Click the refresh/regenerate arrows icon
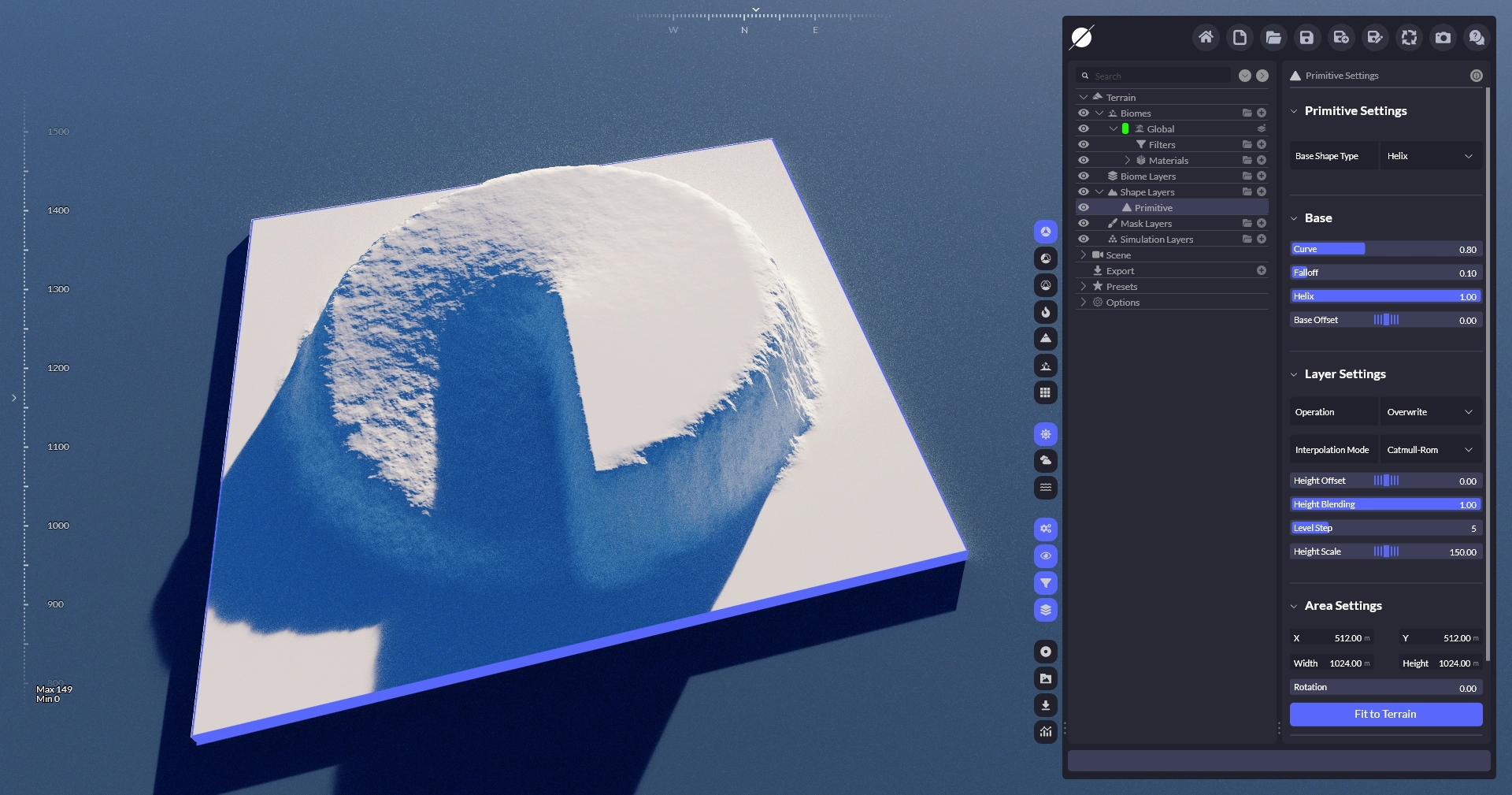This screenshot has height=795, width=1512. [x=1409, y=37]
